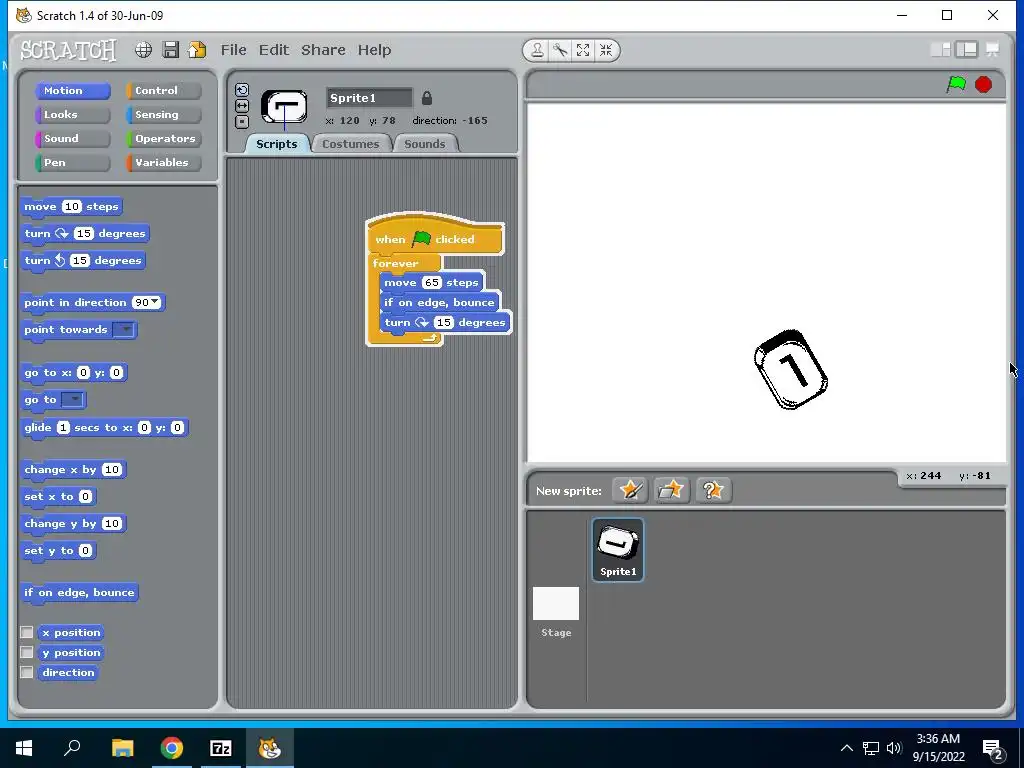
Task: Switch to the Sounds tab
Action: coord(425,144)
